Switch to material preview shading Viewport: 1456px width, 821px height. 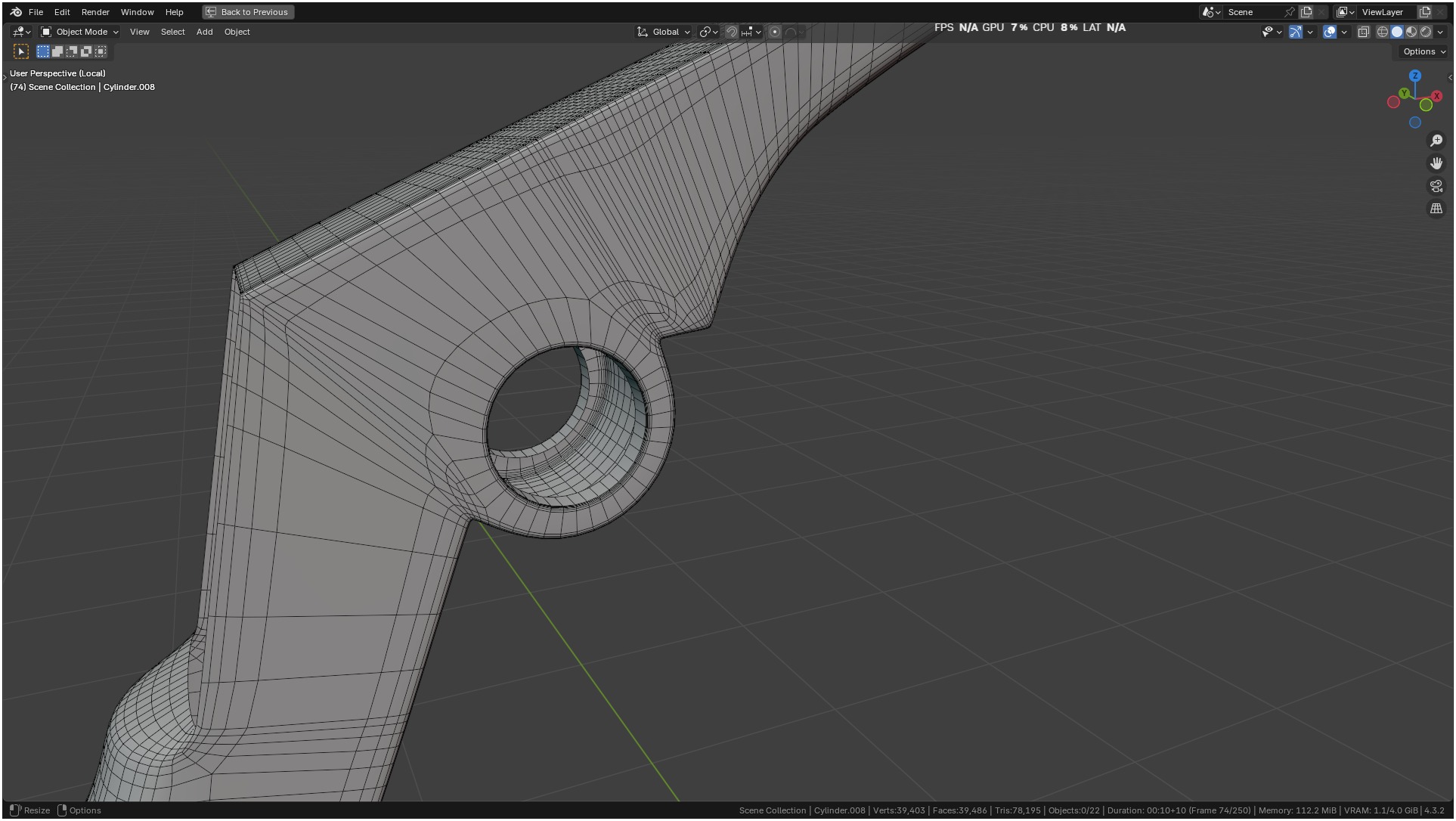pos(1411,32)
